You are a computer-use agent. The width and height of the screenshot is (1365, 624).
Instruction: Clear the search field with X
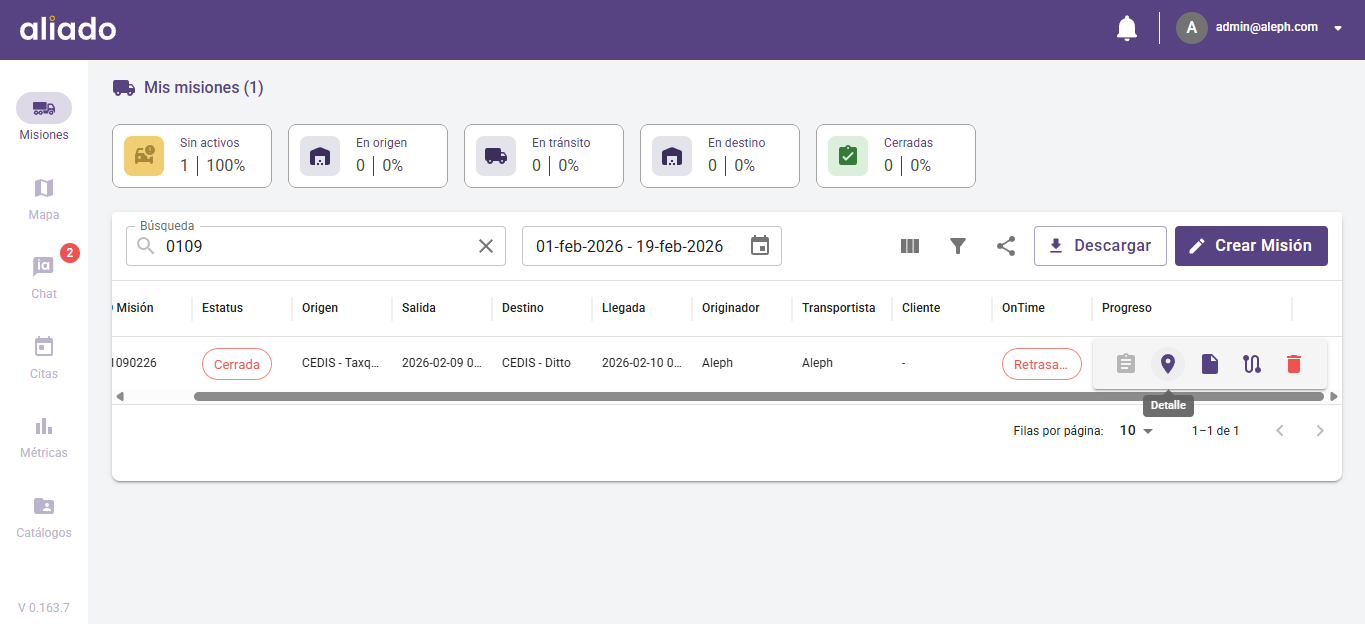coord(486,246)
